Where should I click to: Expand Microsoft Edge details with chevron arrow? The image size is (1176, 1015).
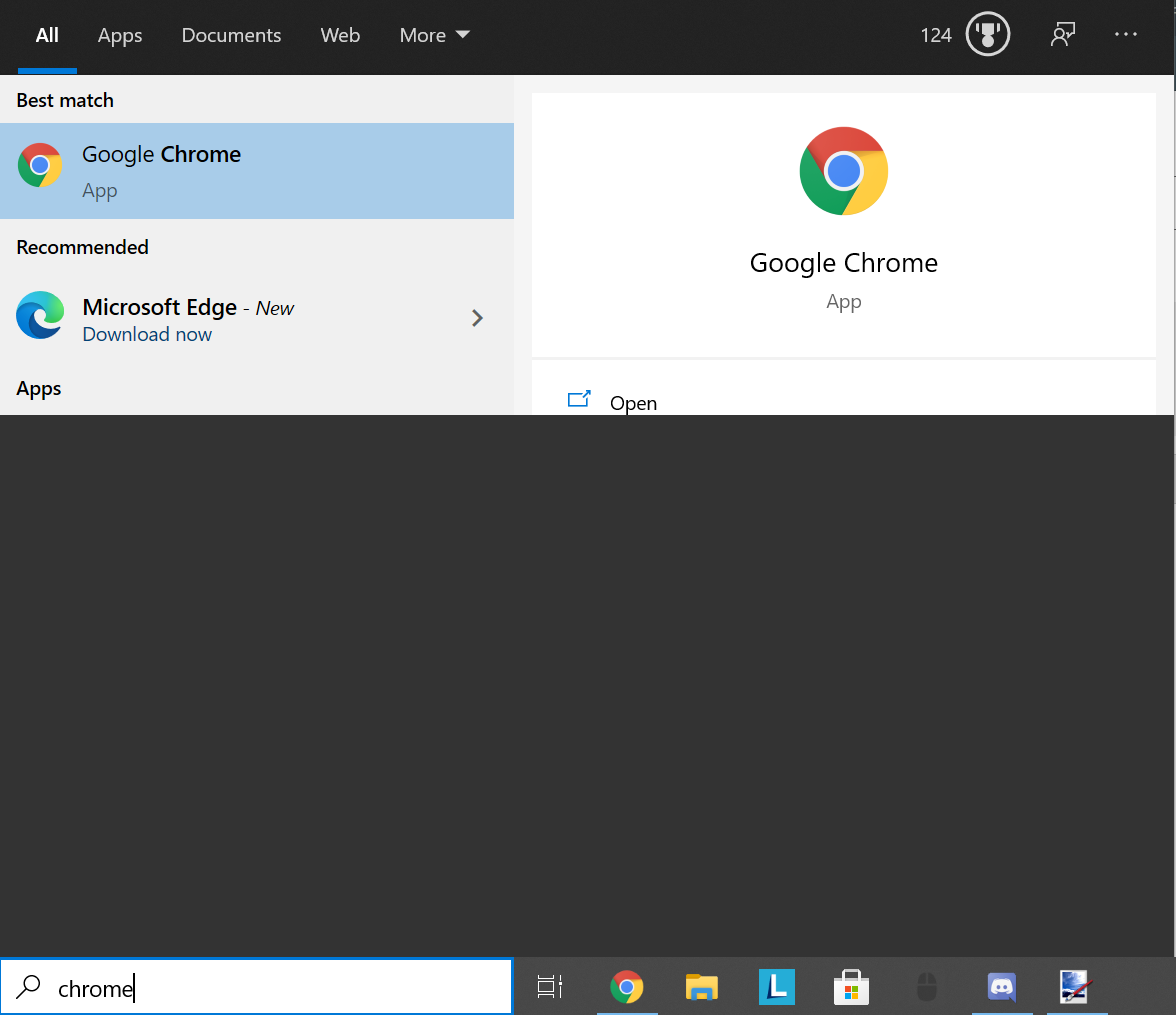coord(477,318)
